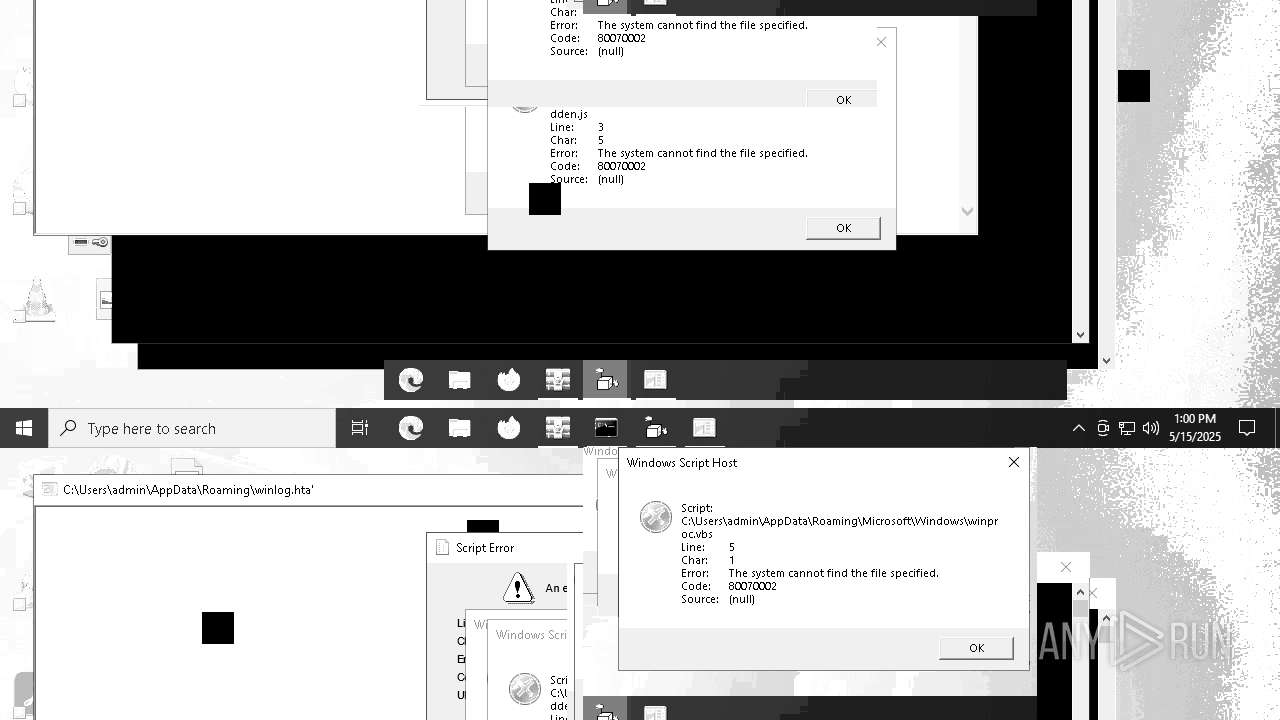Open the last pinned app on the main taskbar
Viewport: 1280px width, 720px height.
click(704, 428)
